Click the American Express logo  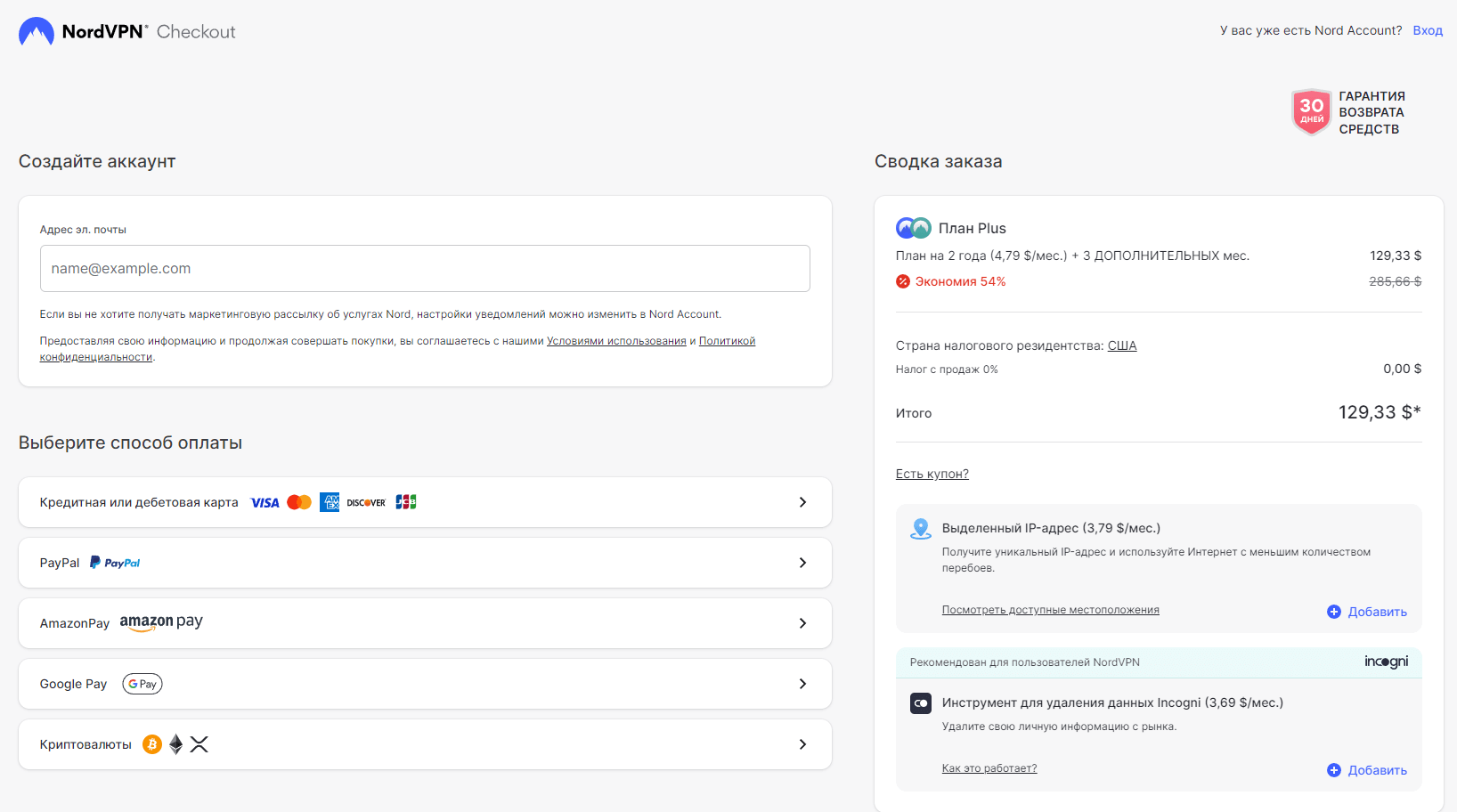[330, 502]
